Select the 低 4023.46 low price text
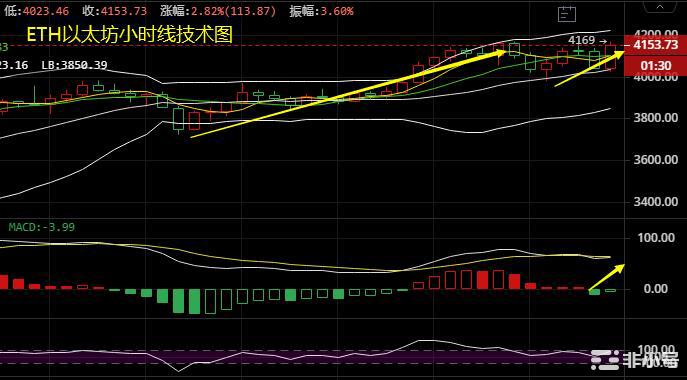687x380 pixels. [36, 11]
